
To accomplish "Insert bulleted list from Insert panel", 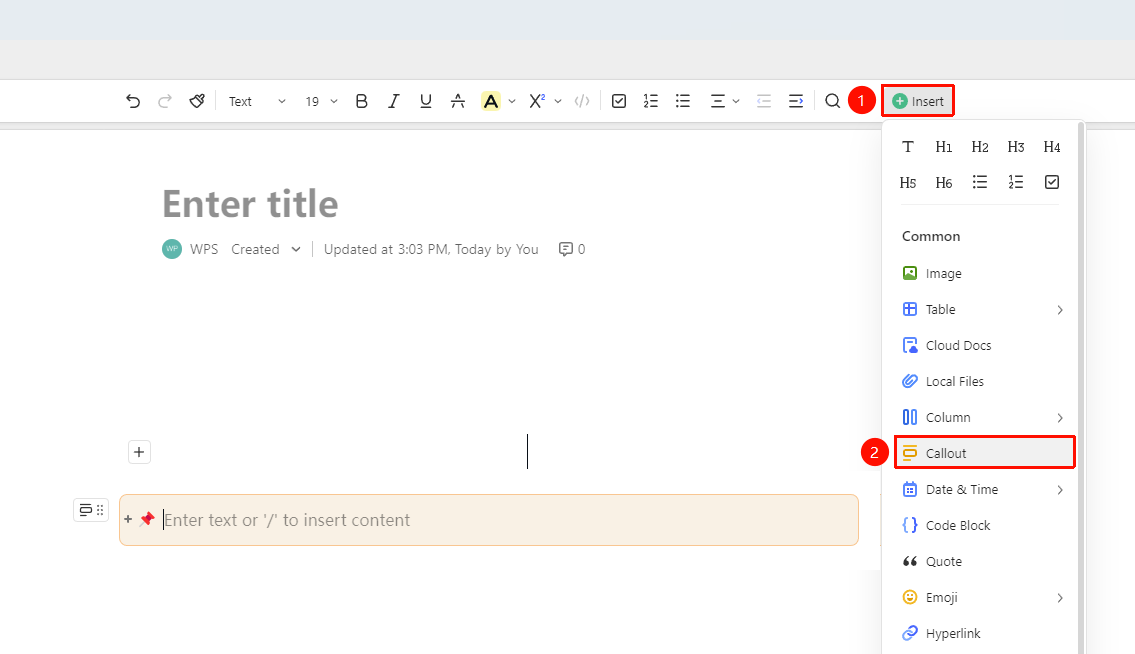I will click(x=980, y=183).
